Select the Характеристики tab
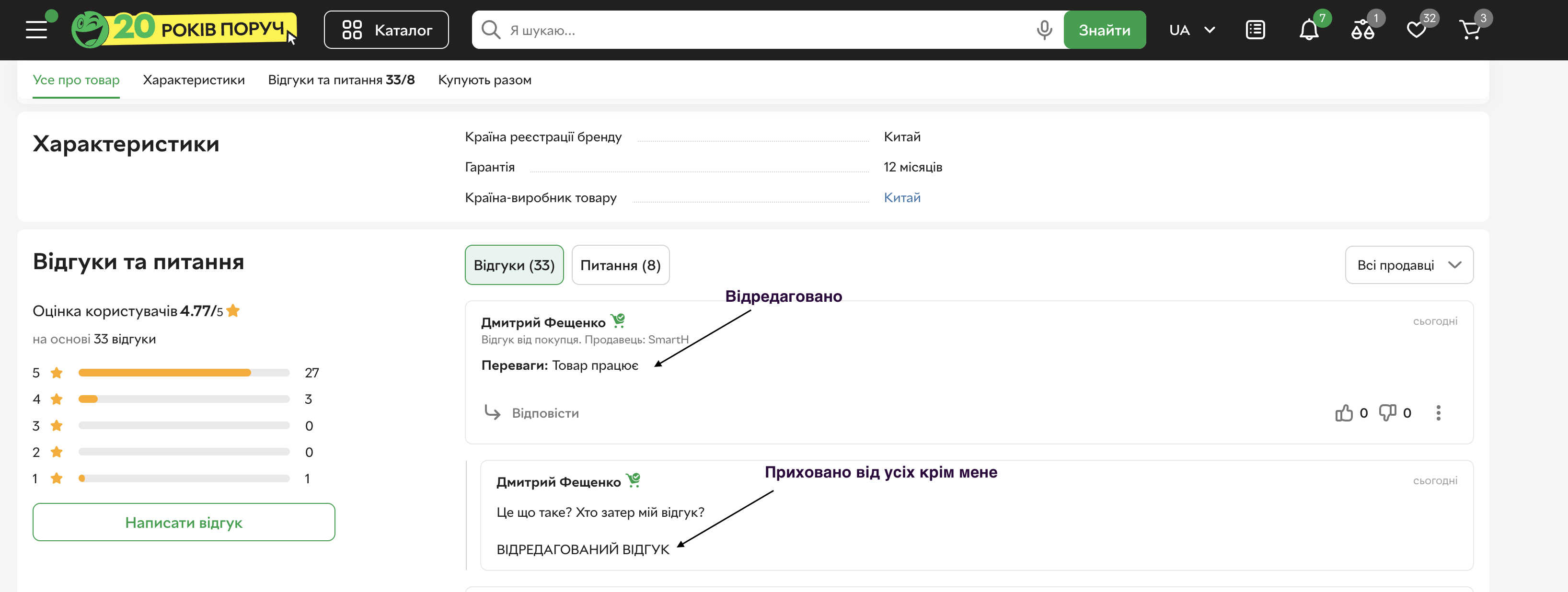1568x592 pixels. (194, 80)
